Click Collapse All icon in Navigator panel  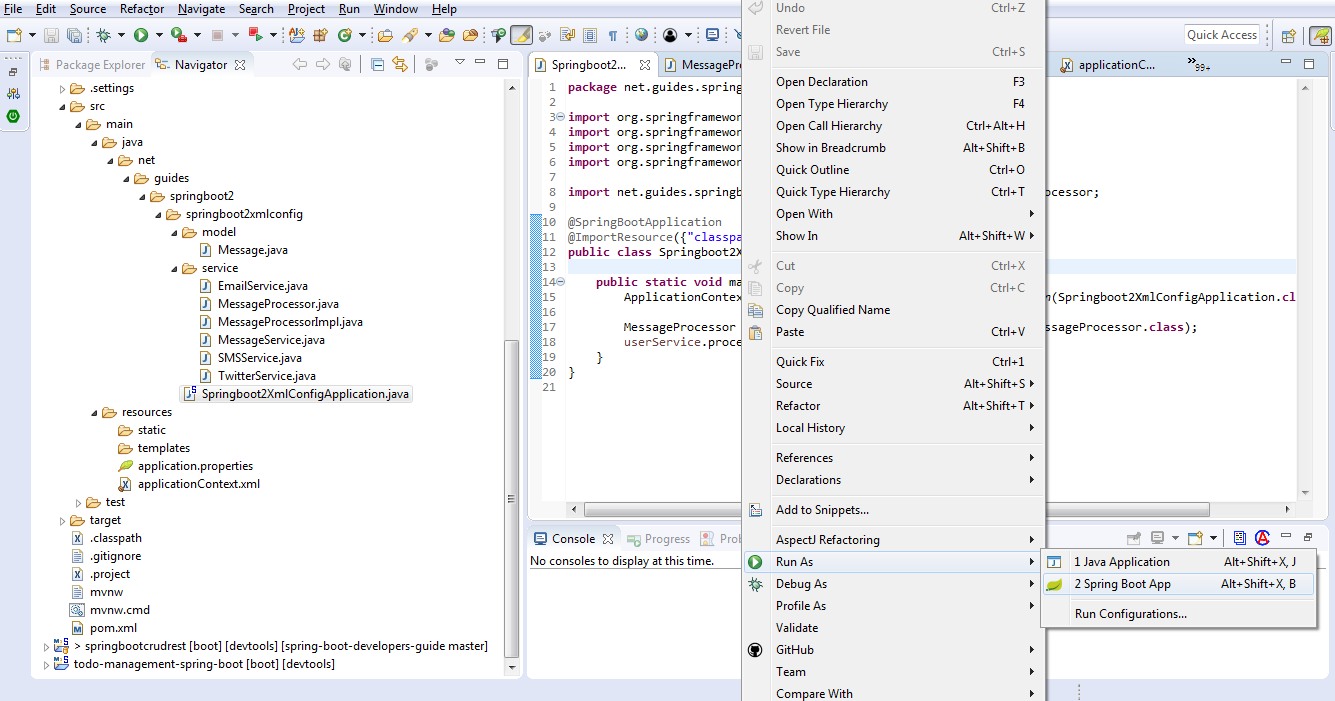pyautogui.click(x=377, y=64)
